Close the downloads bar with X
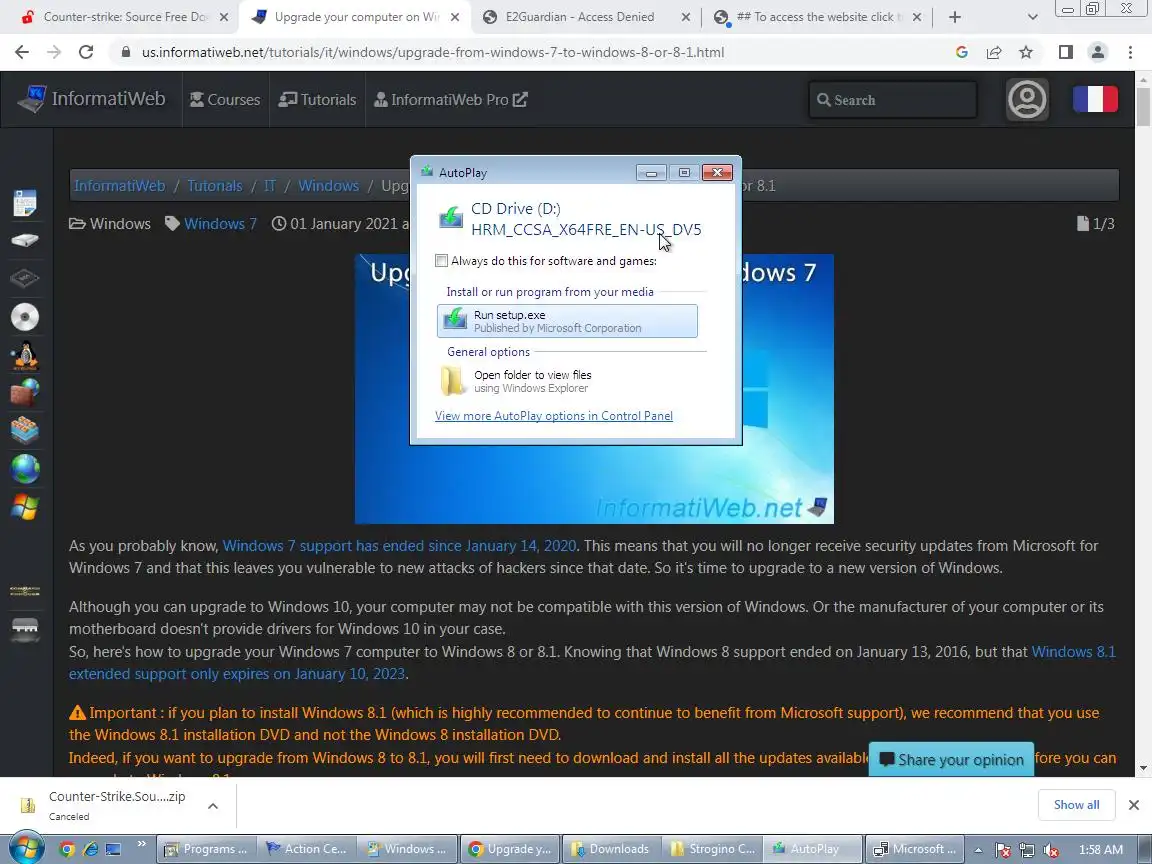Screen dimensions: 1152x864 [x=1134, y=805]
